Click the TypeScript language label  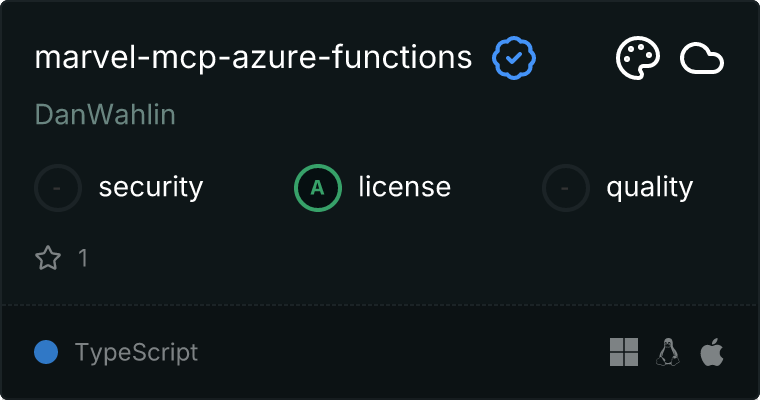[x=136, y=352]
